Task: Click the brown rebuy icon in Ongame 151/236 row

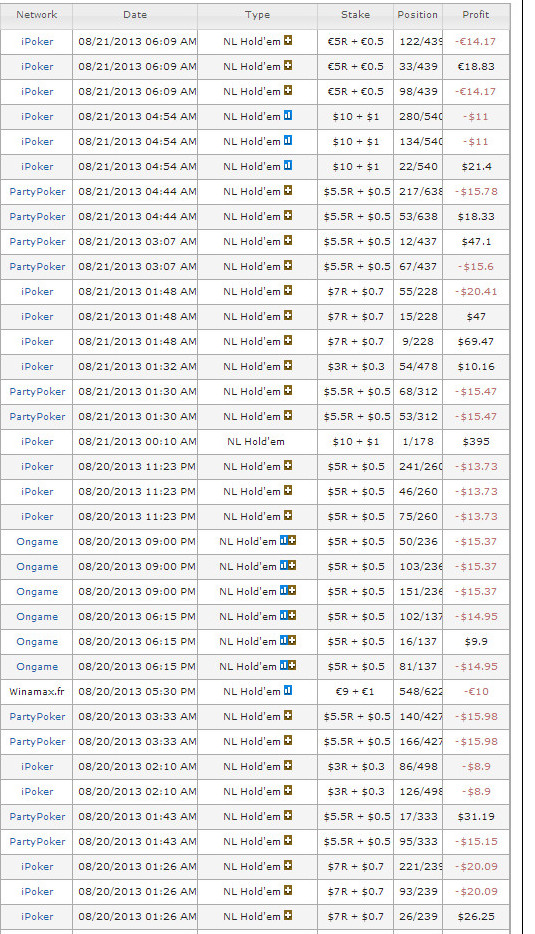Action: coord(292,591)
